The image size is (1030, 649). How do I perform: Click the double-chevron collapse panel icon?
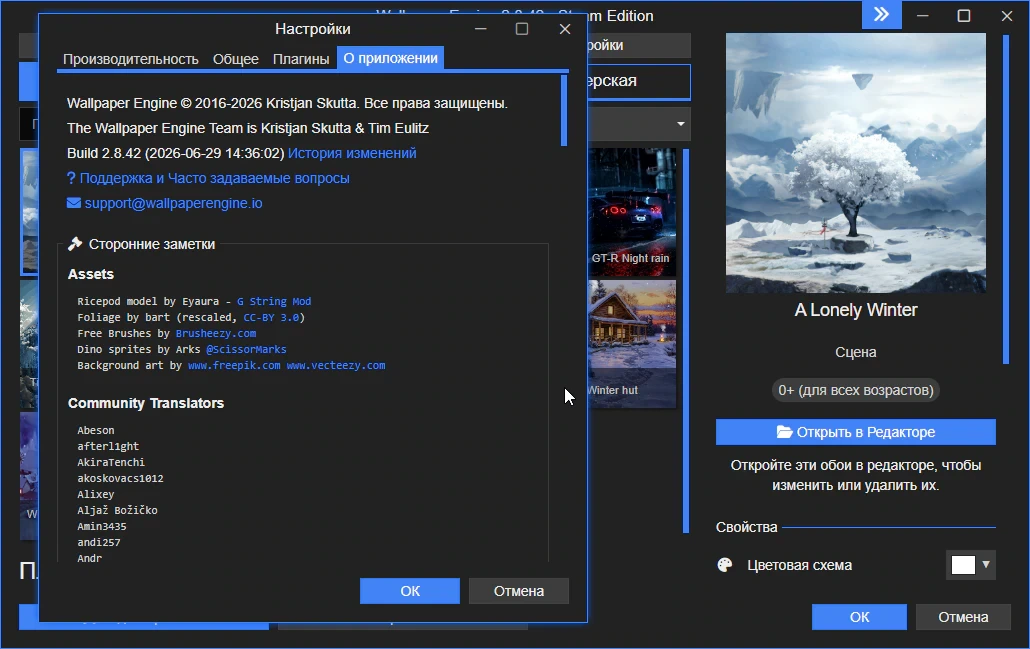pyautogui.click(x=881, y=14)
